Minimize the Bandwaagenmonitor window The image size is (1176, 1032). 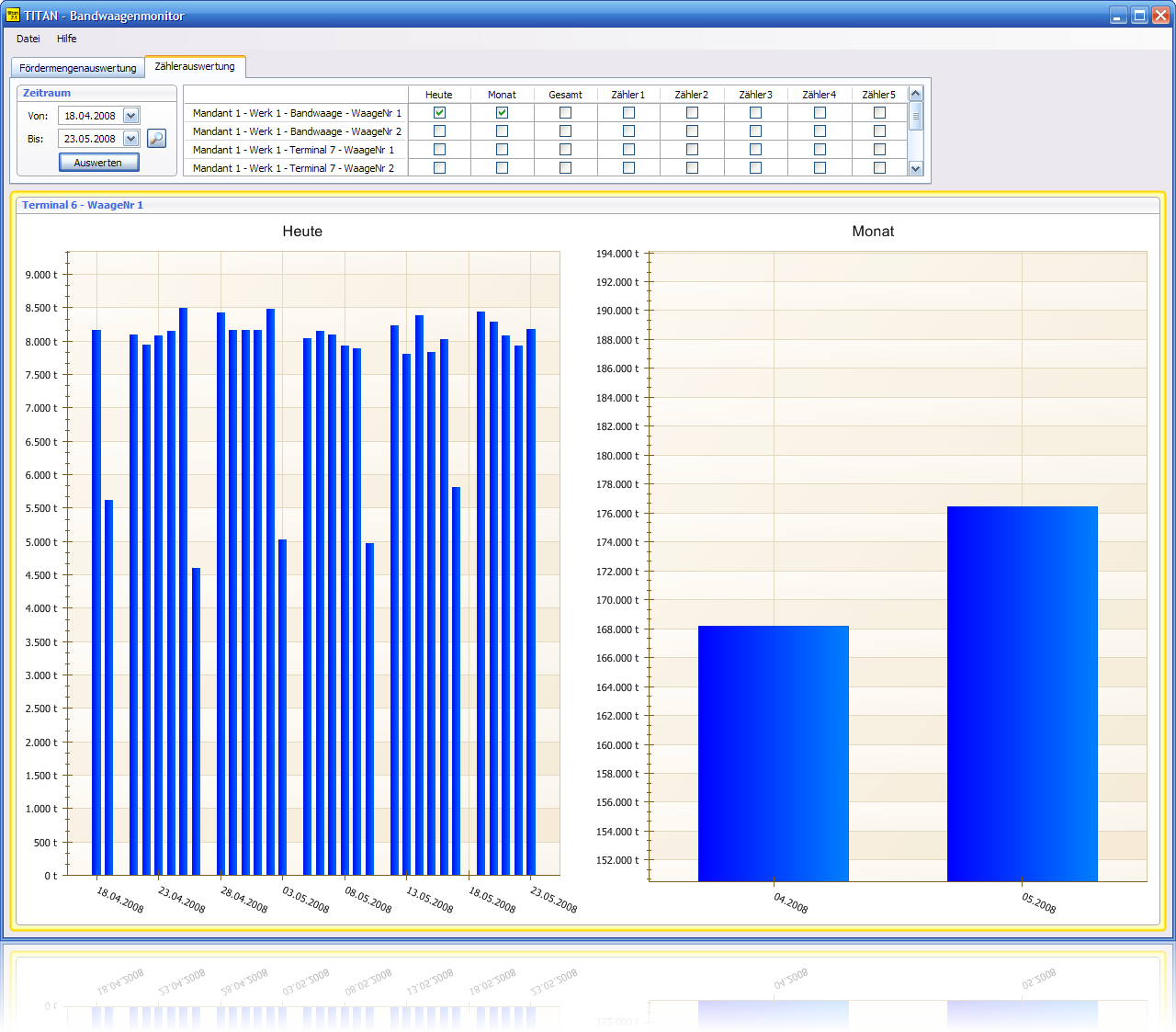click(1117, 16)
